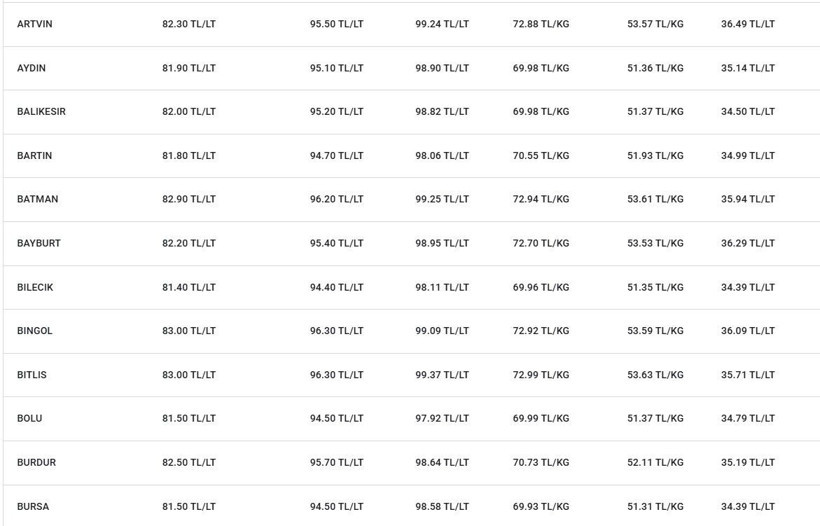Click AYDIN's 51.36 TL/KG price
The image size is (820, 526).
[x=655, y=68]
